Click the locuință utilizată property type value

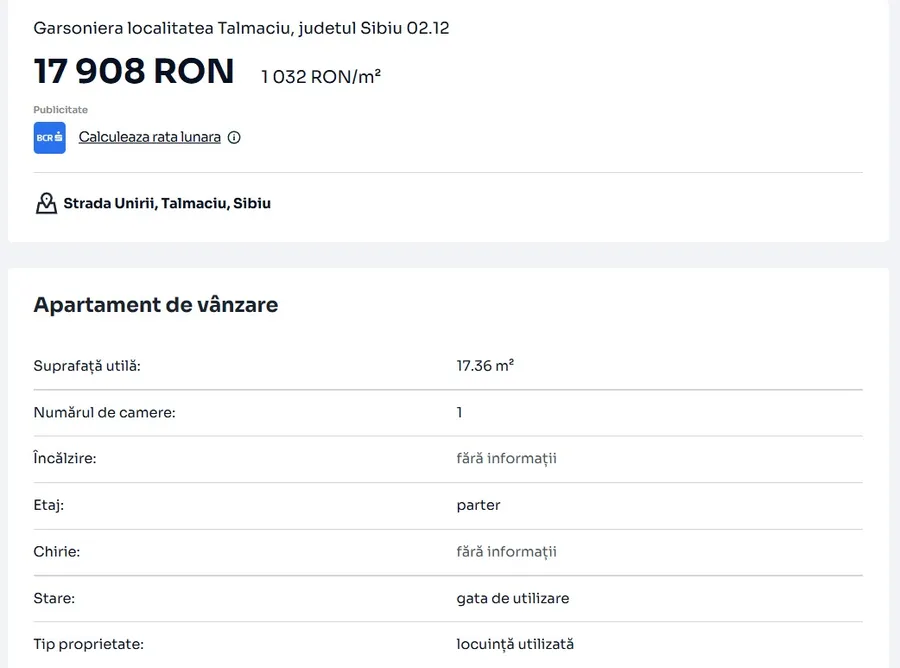coord(515,645)
